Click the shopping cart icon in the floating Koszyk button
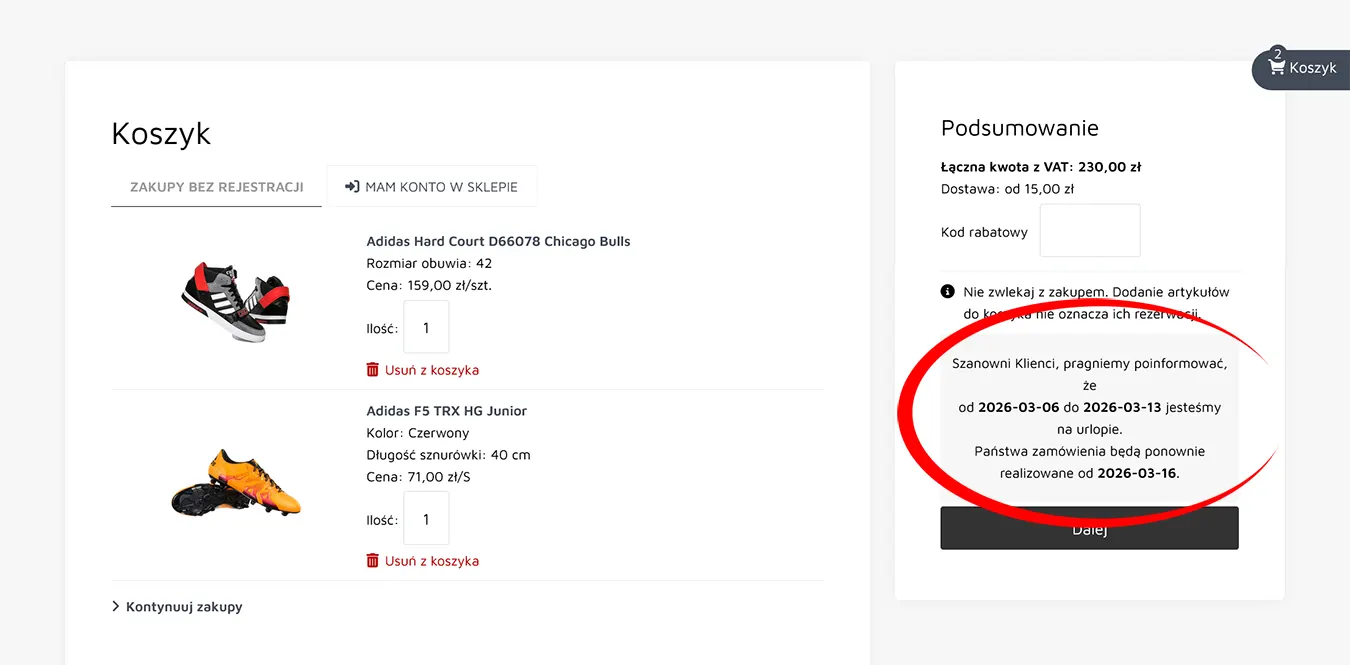Viewport: 1350px width, 665px height. [1276, 68]
